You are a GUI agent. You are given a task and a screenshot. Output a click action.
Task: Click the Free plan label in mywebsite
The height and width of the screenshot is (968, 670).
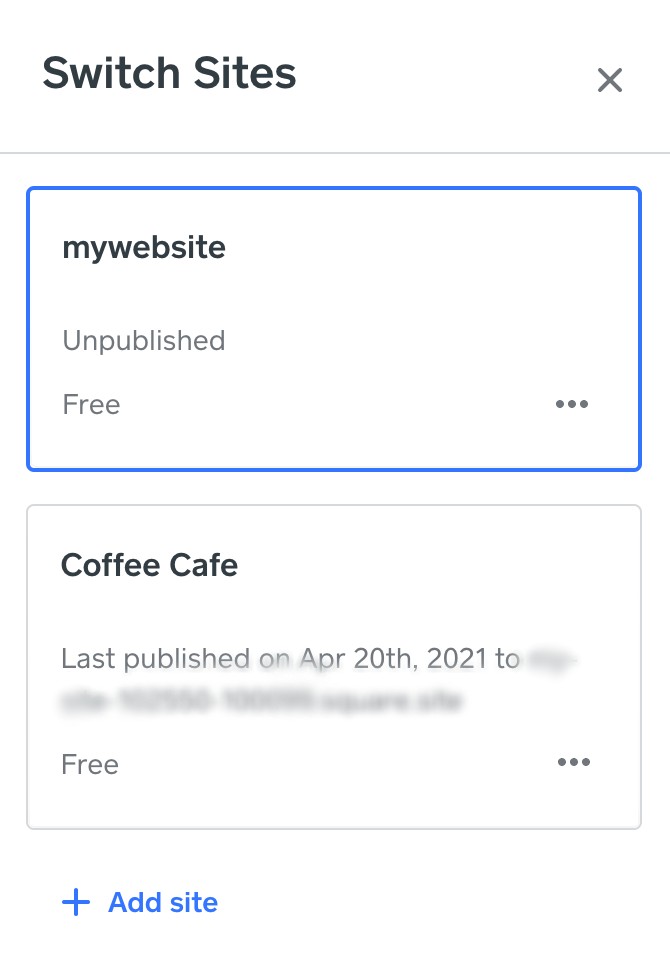[91, 404]
